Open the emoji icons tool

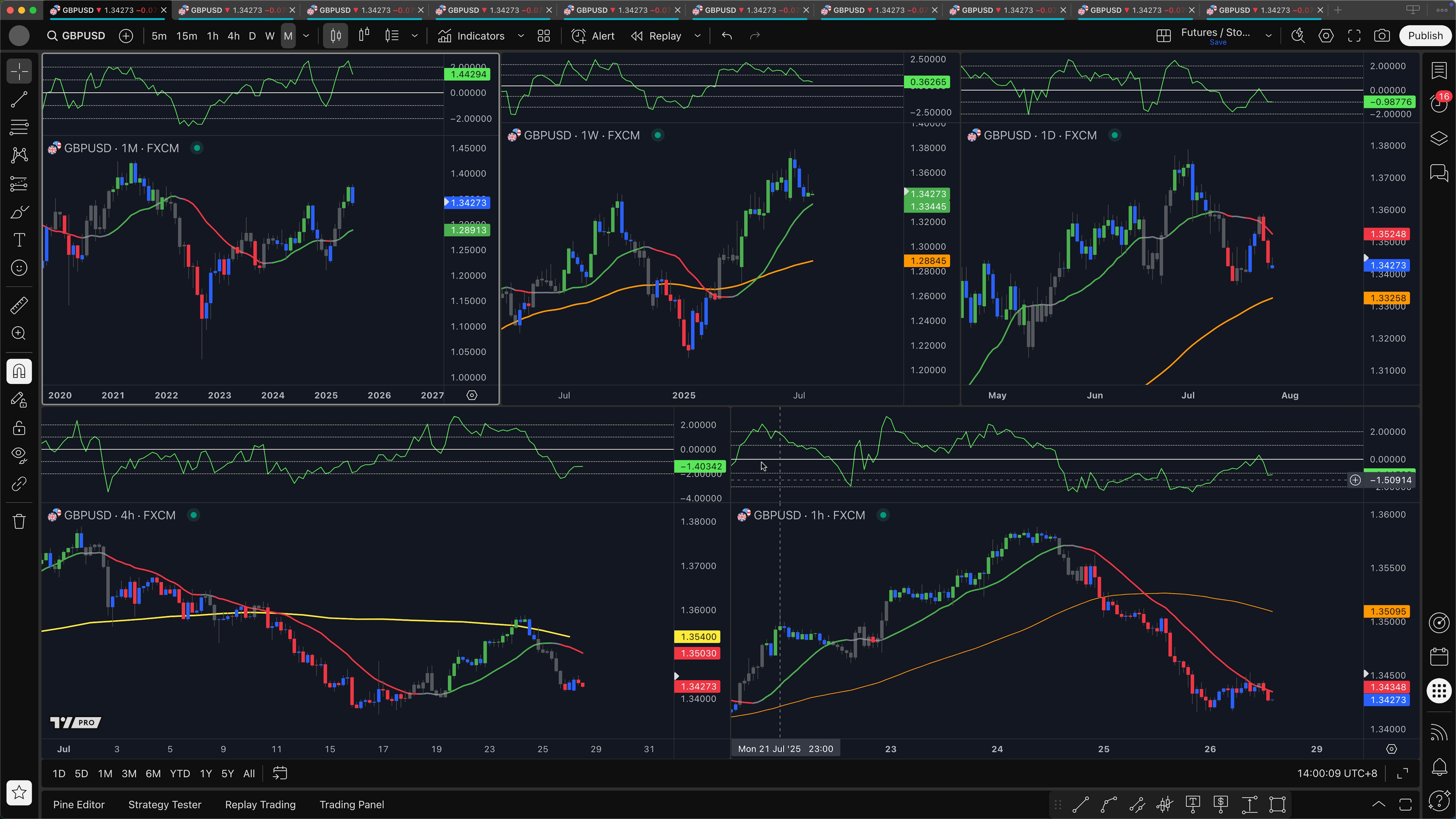tap(19, 268)
